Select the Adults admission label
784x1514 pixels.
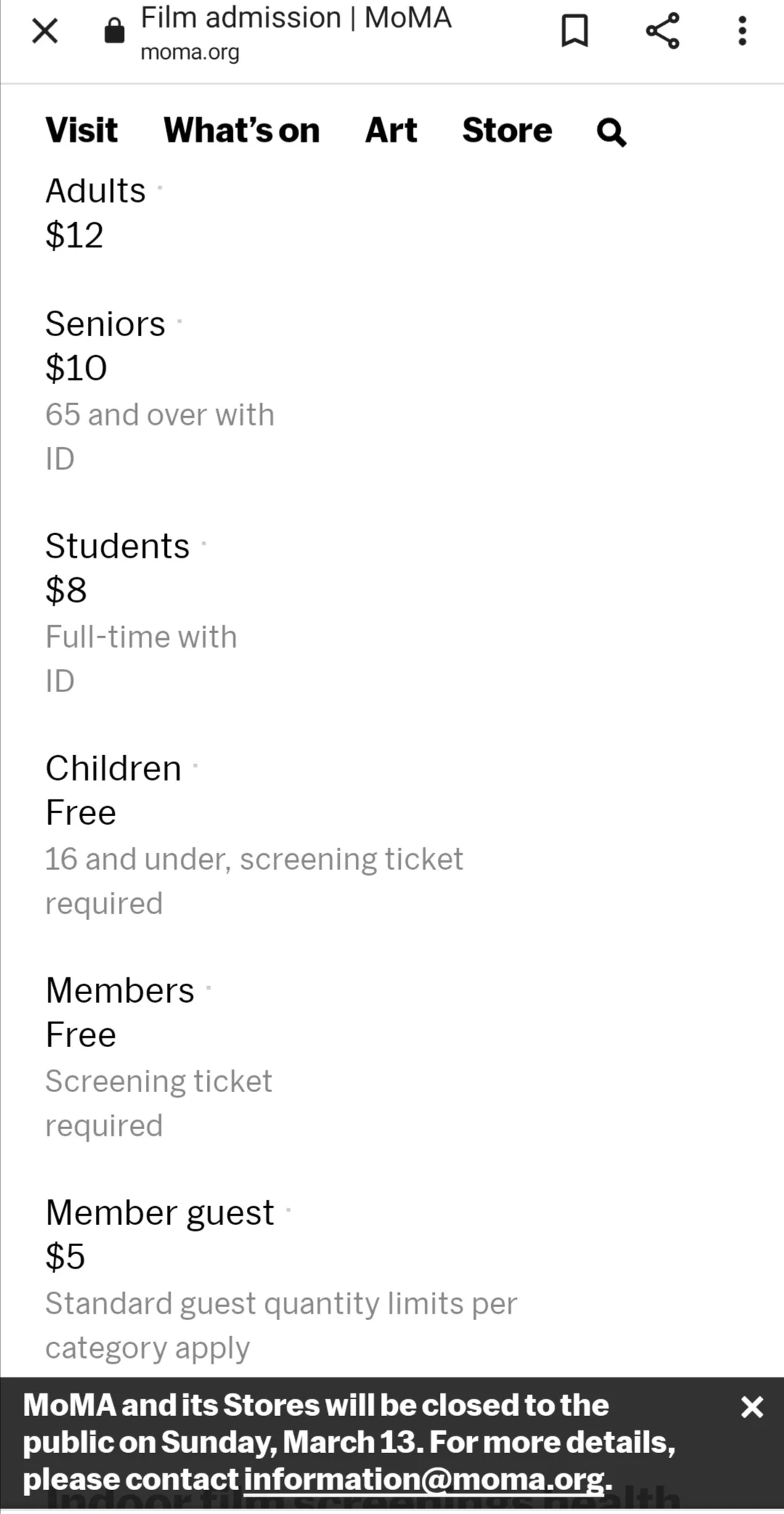tap(95, 191)
